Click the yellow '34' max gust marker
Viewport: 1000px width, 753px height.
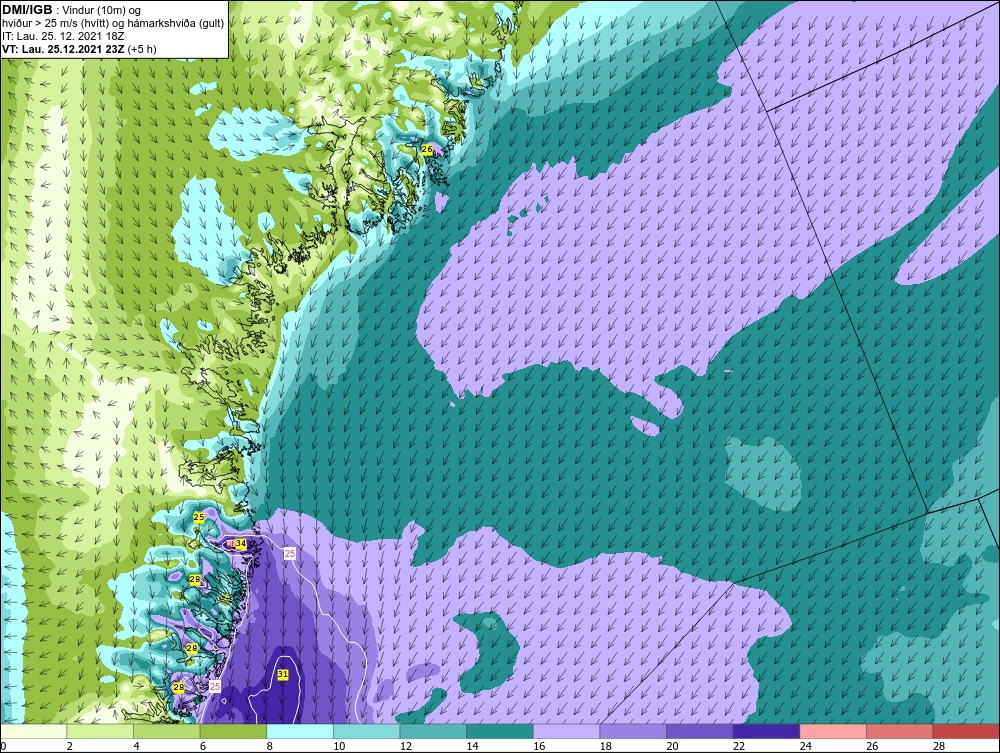pos(240,543)
